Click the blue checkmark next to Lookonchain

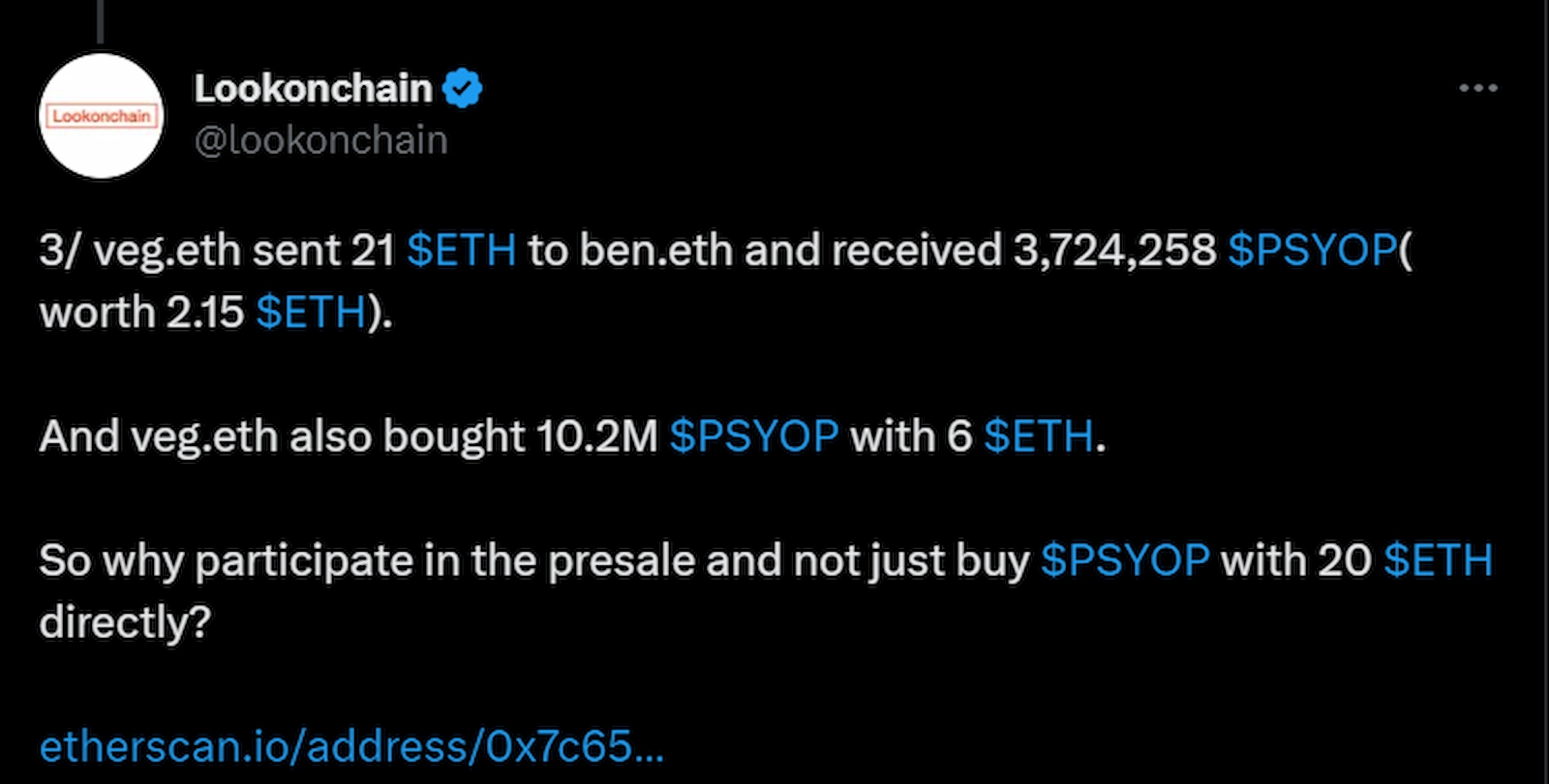(x=464, y=86)
